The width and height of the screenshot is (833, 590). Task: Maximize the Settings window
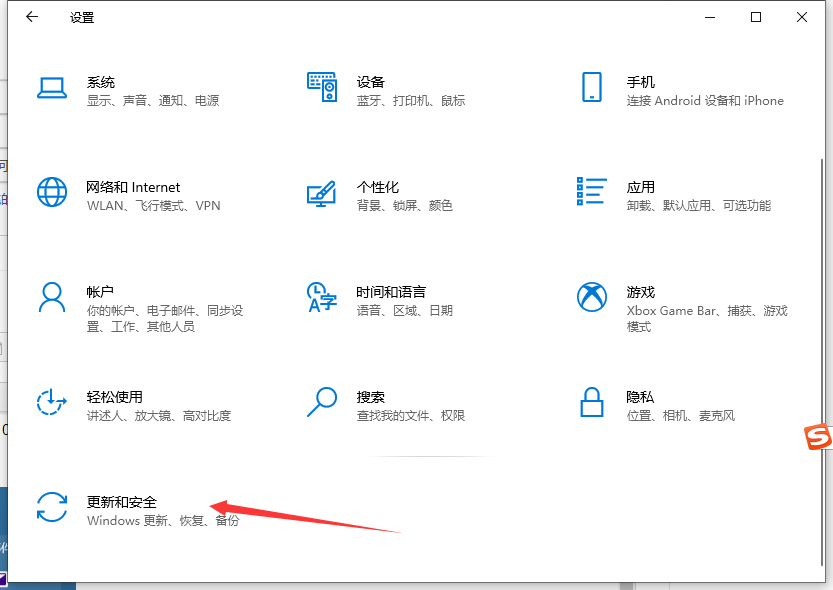coord(756,17)
